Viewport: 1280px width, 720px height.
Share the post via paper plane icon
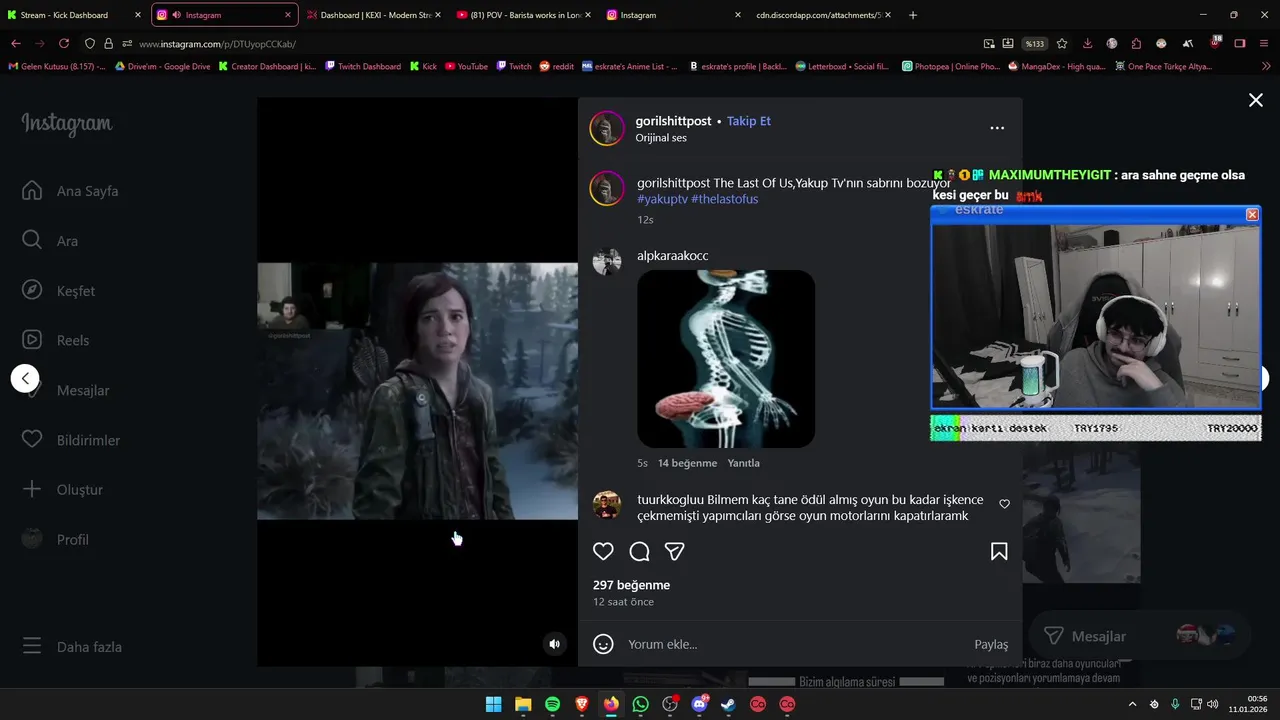(675, 551)
